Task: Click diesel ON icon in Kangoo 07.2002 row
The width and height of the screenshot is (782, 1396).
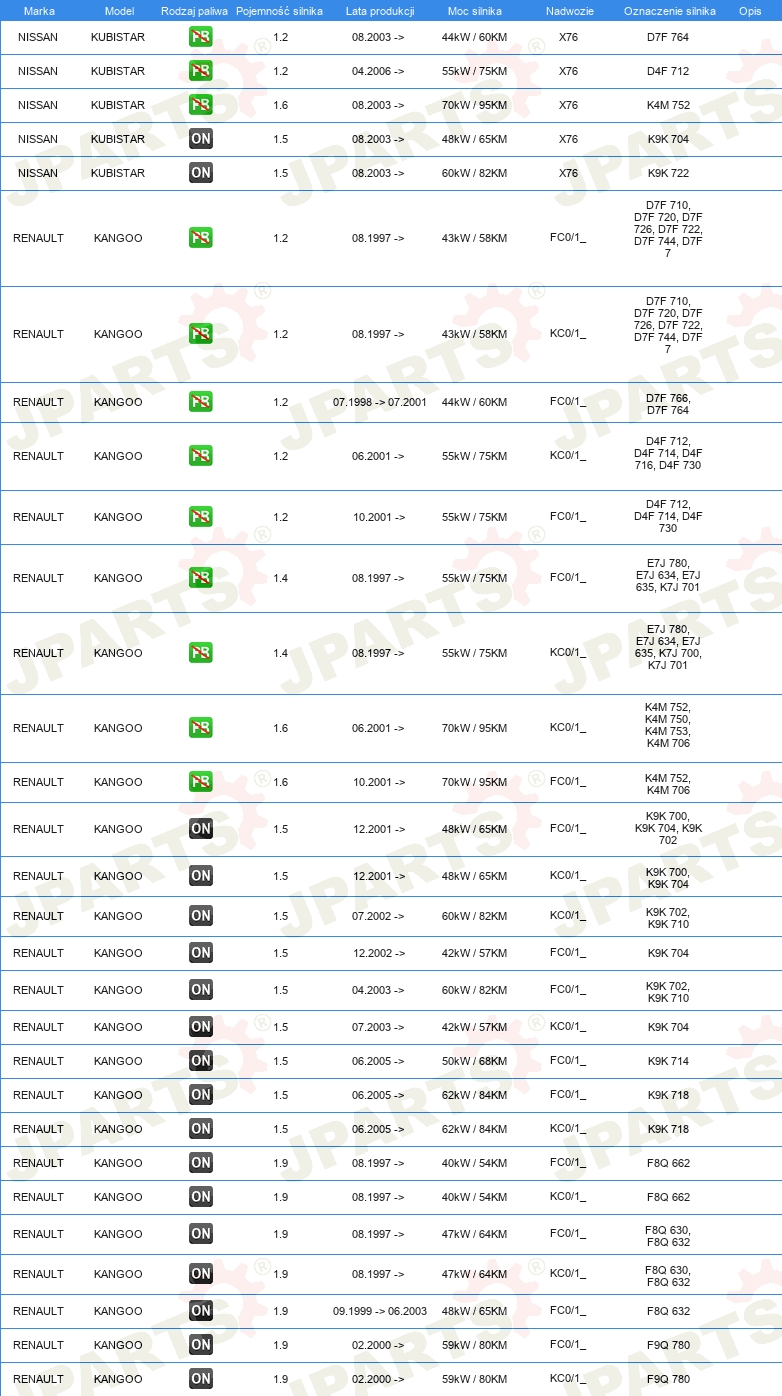Action: coord(201,916)
